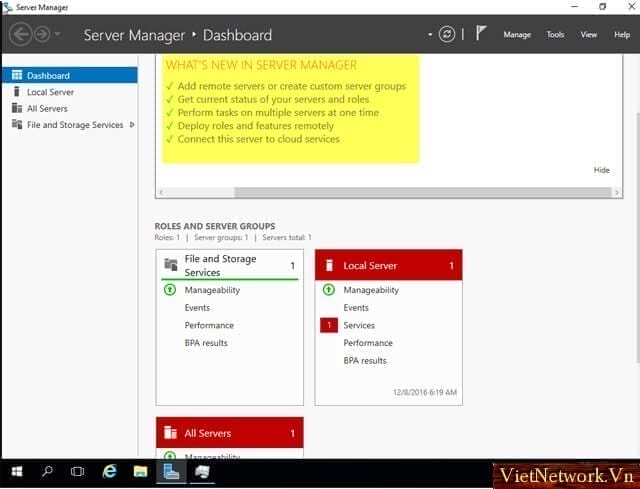This screenshot has width=640, height=489.
Task: Click File and Storage Services sidebar icon
Action: coord(17,124)
